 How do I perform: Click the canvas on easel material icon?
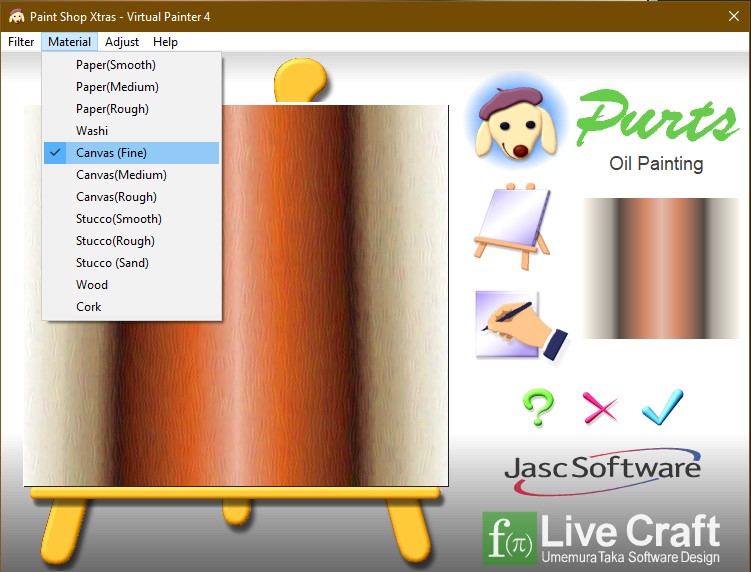(x=512, y=226)
